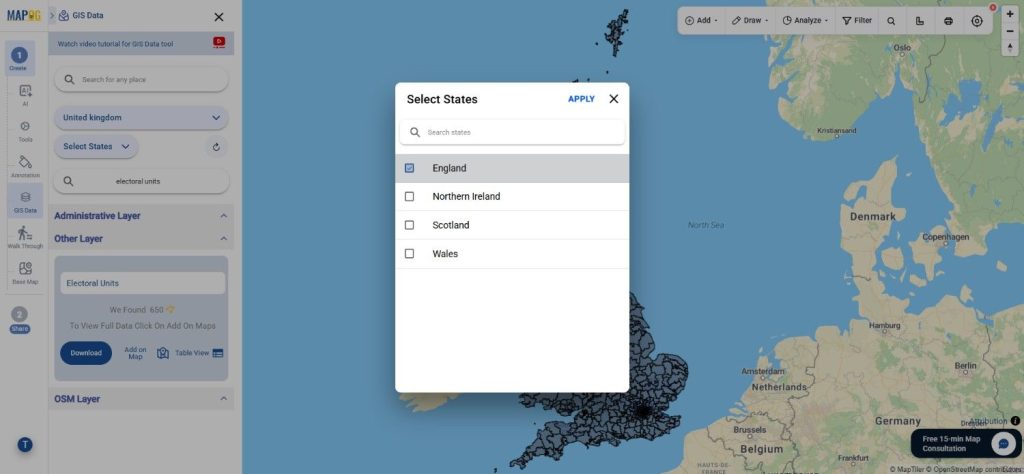
Task: Open the Analyze menu in map toolbar
Action: pyautogui.click(x=805, y=21)
